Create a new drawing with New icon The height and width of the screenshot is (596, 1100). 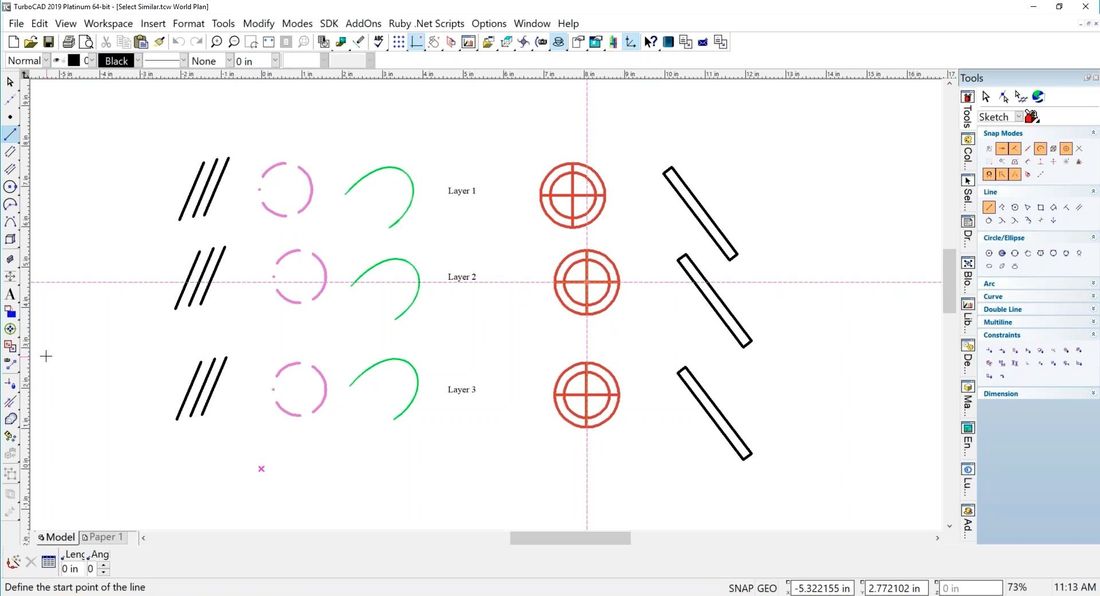13,42
